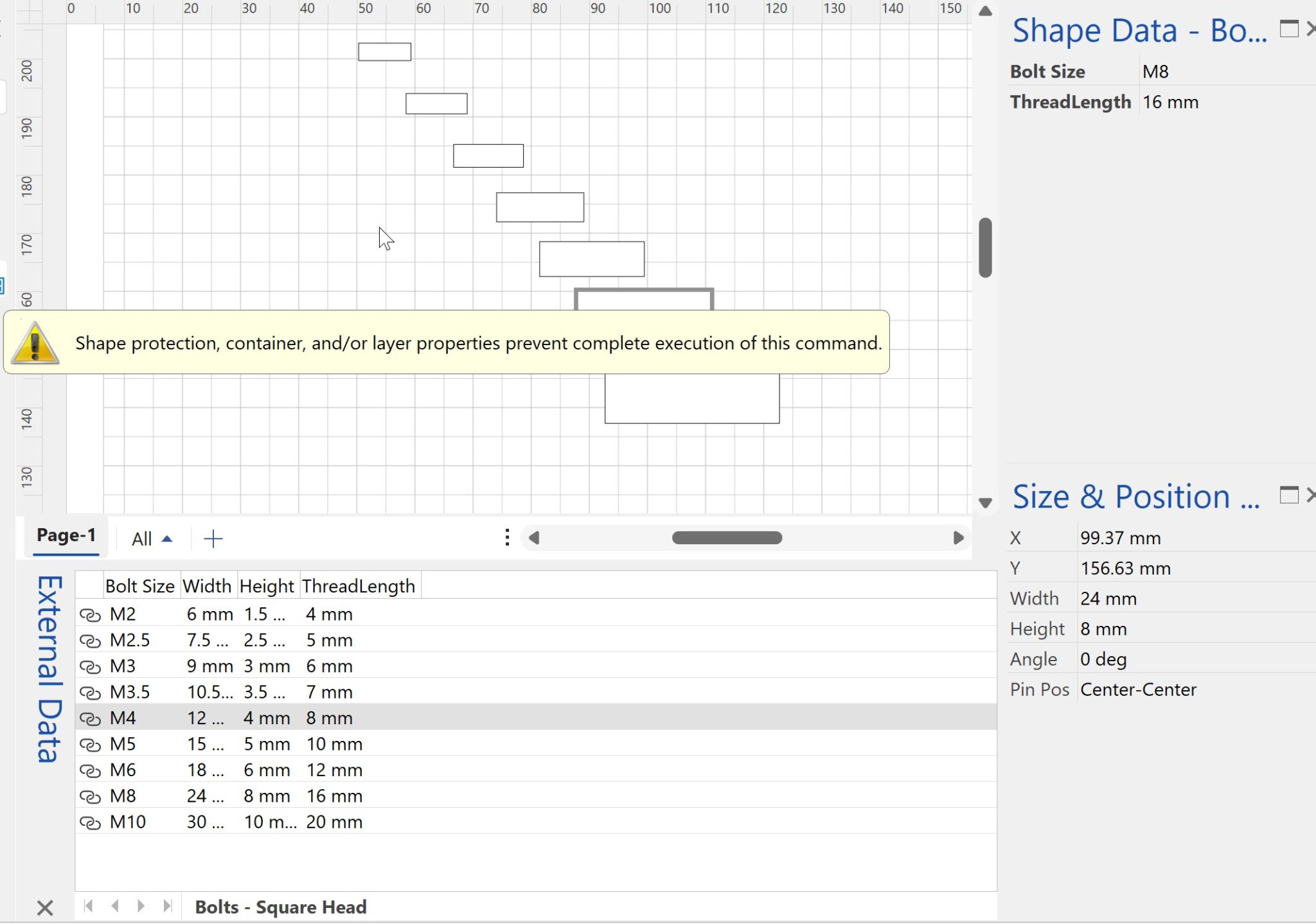Viewport: 1316px width, 924px height.
Task: Collapse the drawing view with the down scroll chevron
Action: (984, 504)
